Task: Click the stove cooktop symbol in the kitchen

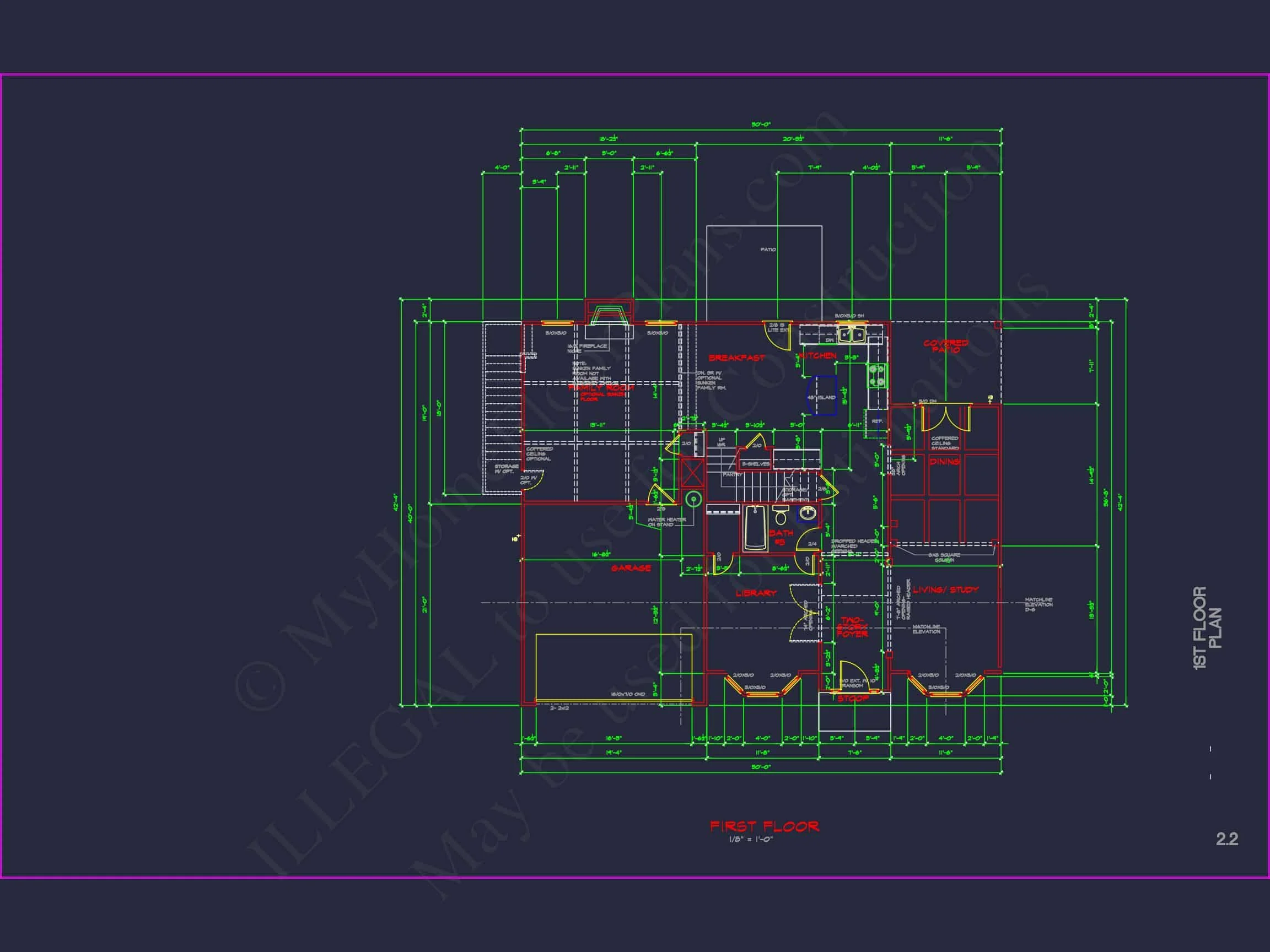Action: click(877, 376)
